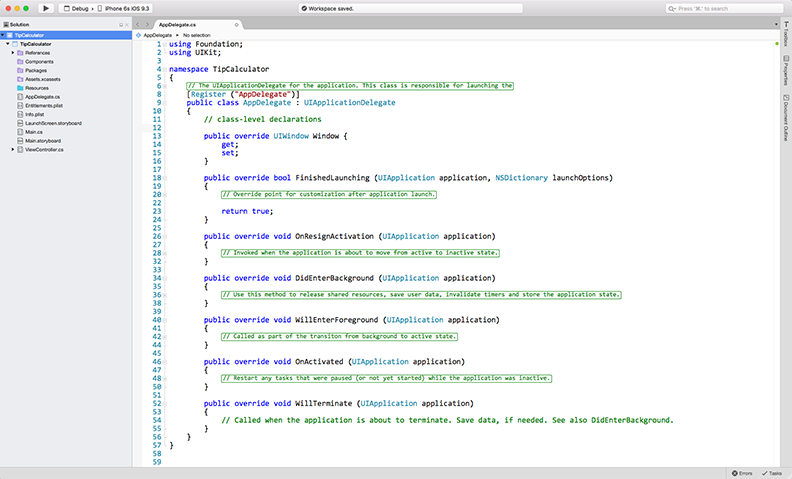Click the Main.storyboard file icon
This screenshot has width=792, height=479.
pyautogui.click(x=20, y=141)
